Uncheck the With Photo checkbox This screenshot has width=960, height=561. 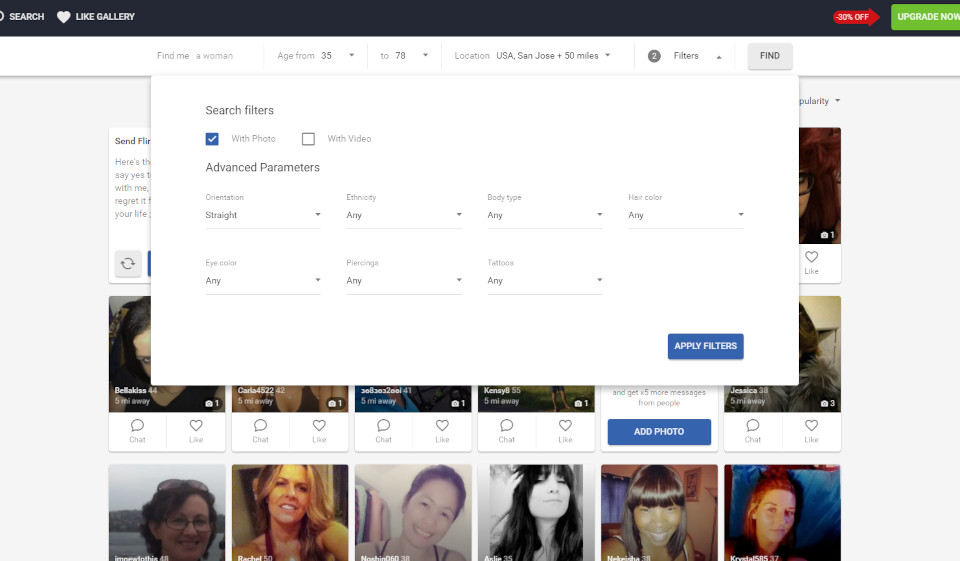pos(212,139)
